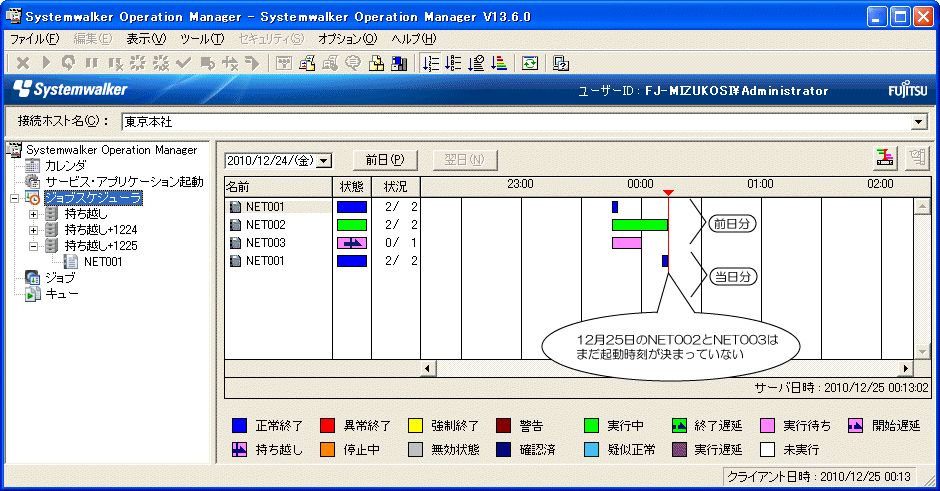Collapse the ジョブスケジューラ tree node
The image size is (940, 491).
(x=14, y=198)
